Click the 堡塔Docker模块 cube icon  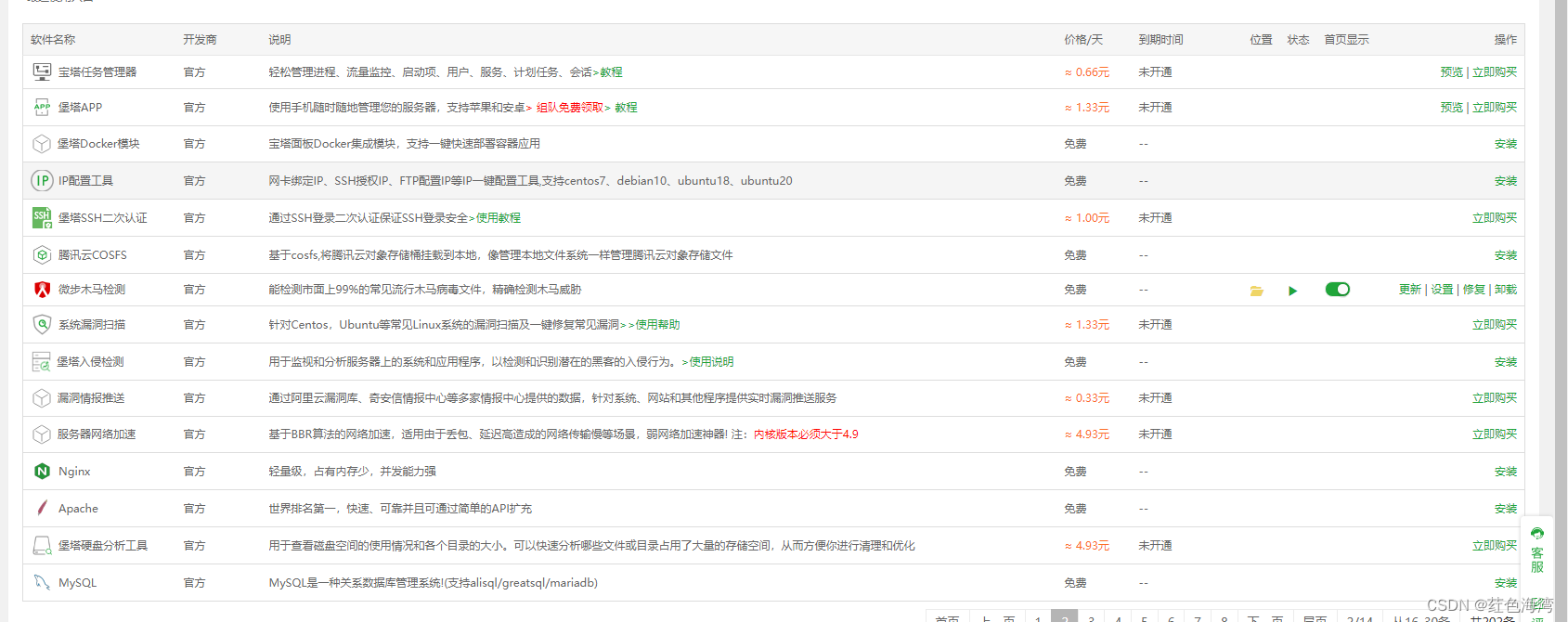tap(42, 144)
